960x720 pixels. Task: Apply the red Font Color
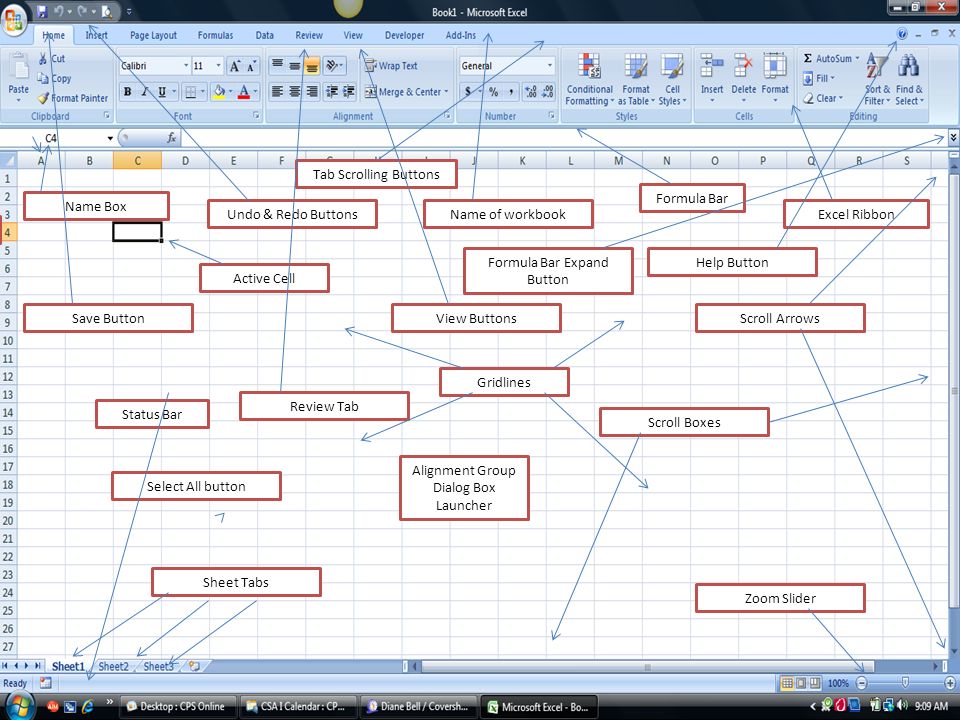click(244, 92)
